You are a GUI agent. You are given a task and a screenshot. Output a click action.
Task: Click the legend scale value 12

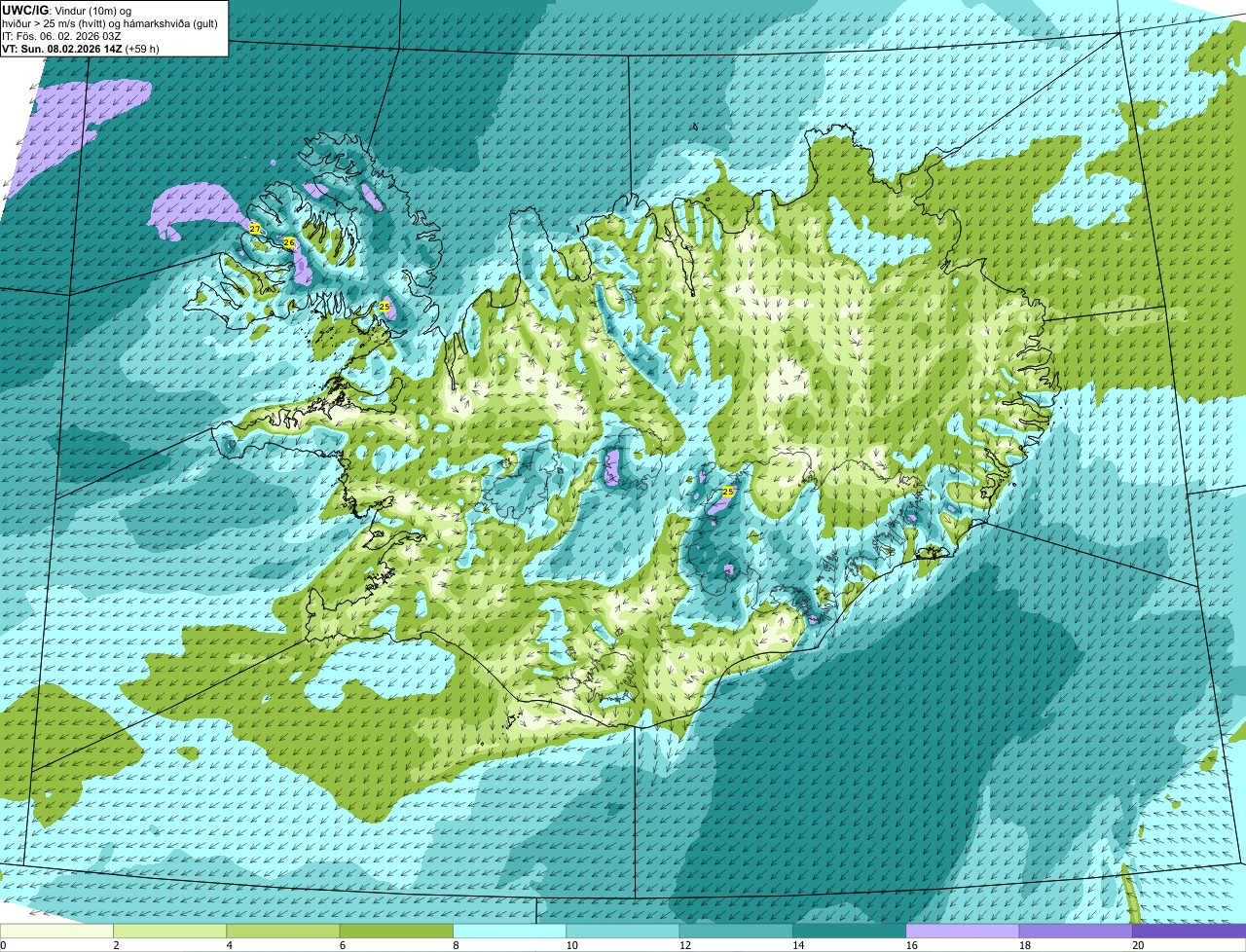(x=684, y=945)
